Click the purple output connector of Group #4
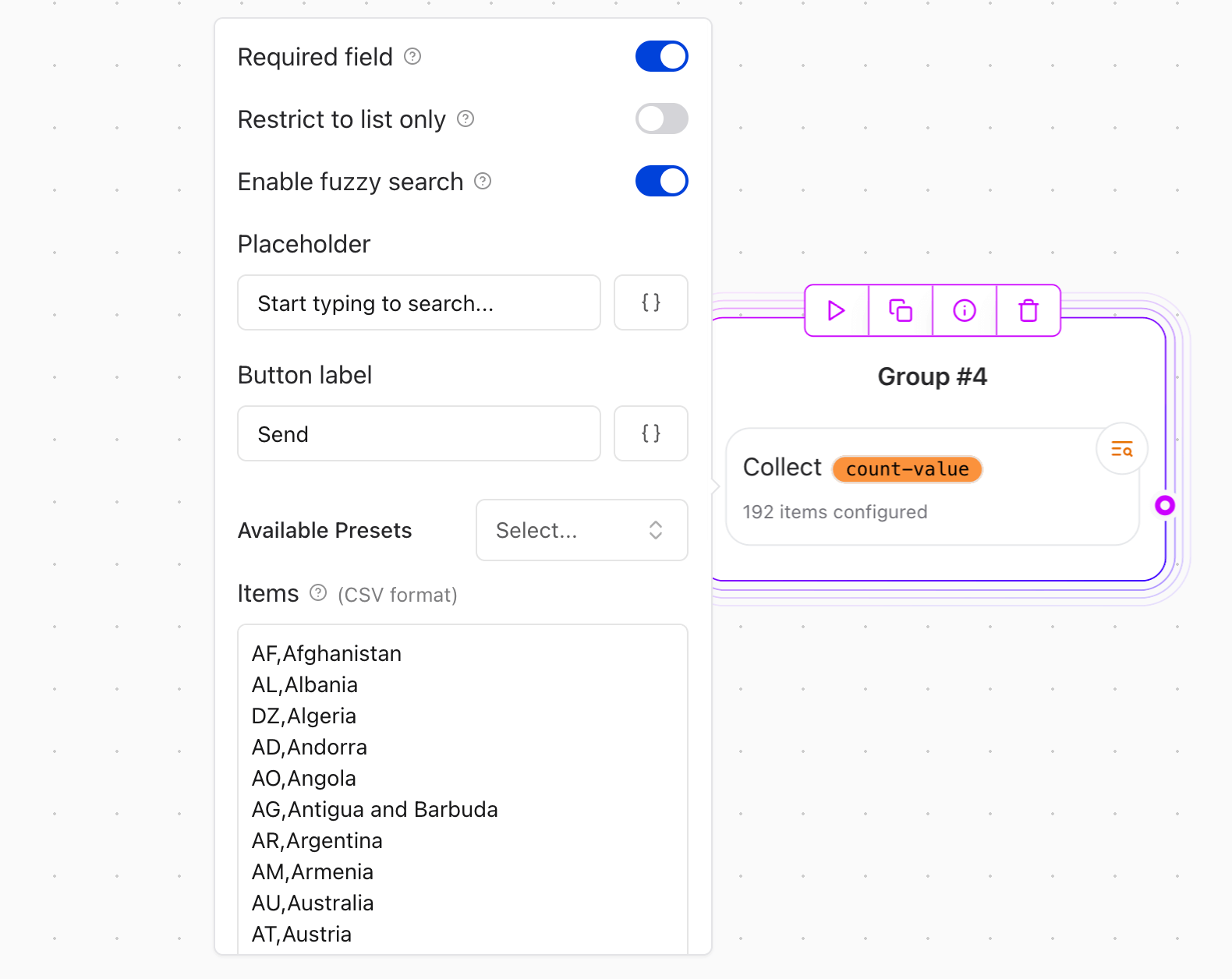Image resolution: width=1232 pixels, height=979 pixels. pyautogui.click(x=1165, y=505)
